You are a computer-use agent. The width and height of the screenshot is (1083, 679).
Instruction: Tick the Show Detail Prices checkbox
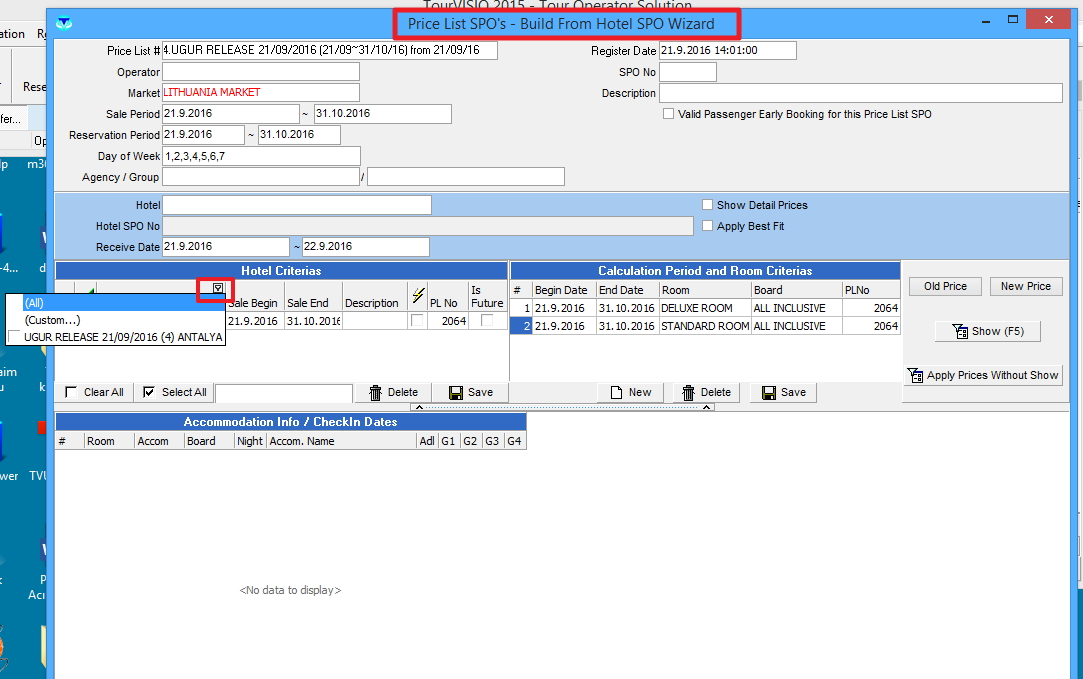click(x=708, y=205)
